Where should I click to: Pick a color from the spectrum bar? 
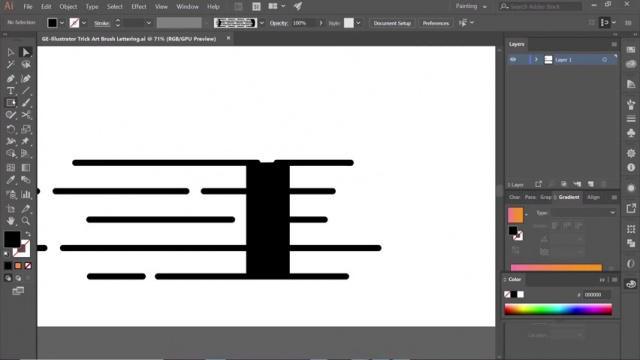pyautogui.click(x=558, y=309)
